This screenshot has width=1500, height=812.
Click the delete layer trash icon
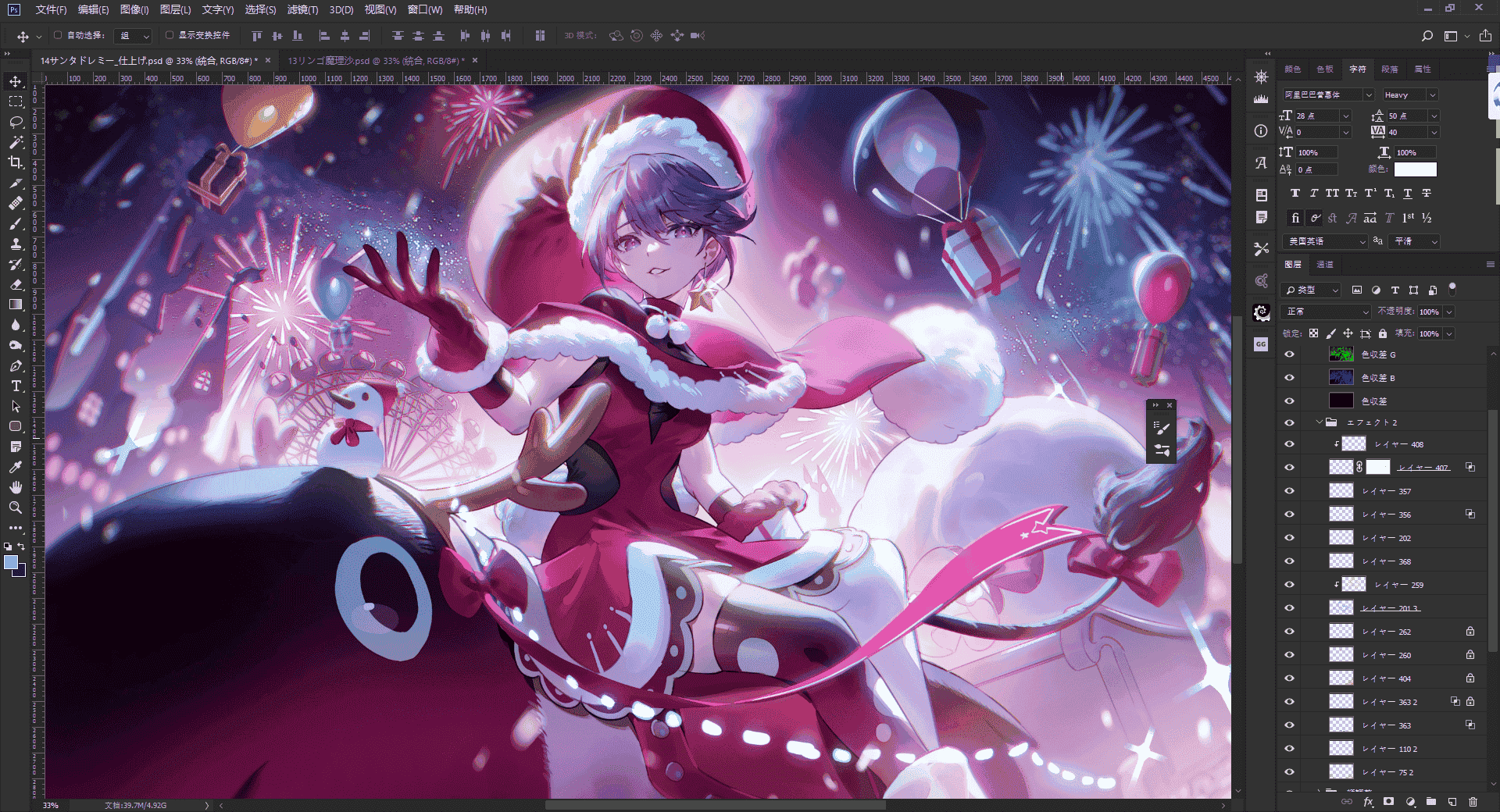pos(1473,802)
